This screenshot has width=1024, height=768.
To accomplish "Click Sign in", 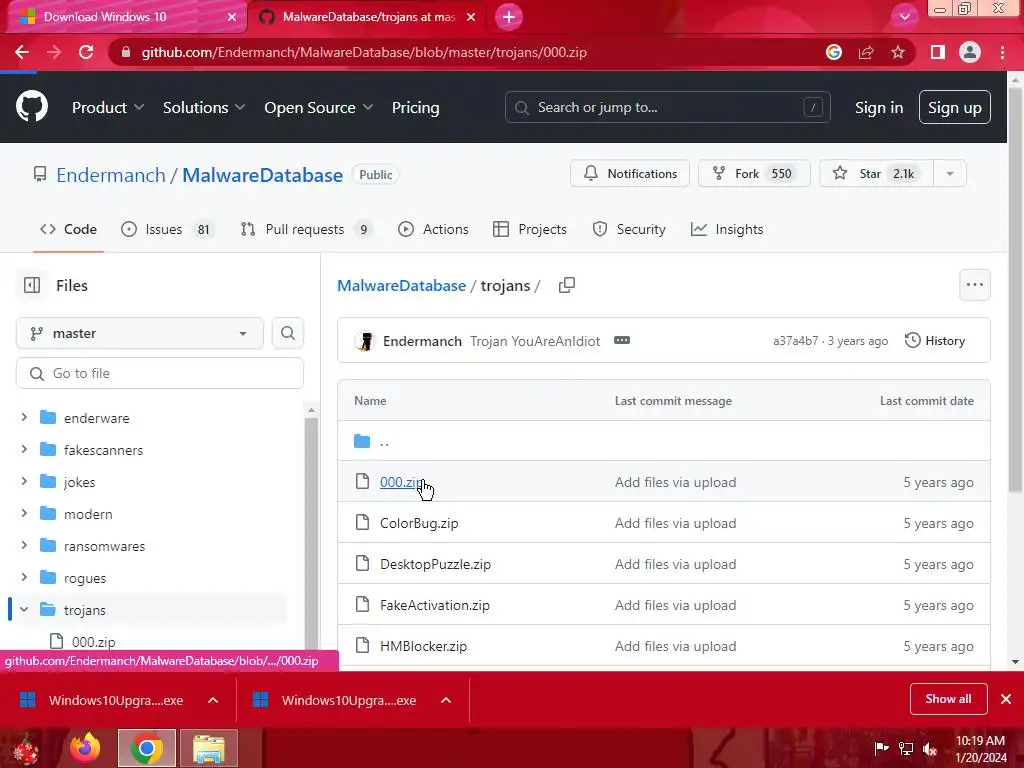I will click(x=879, y=107).
